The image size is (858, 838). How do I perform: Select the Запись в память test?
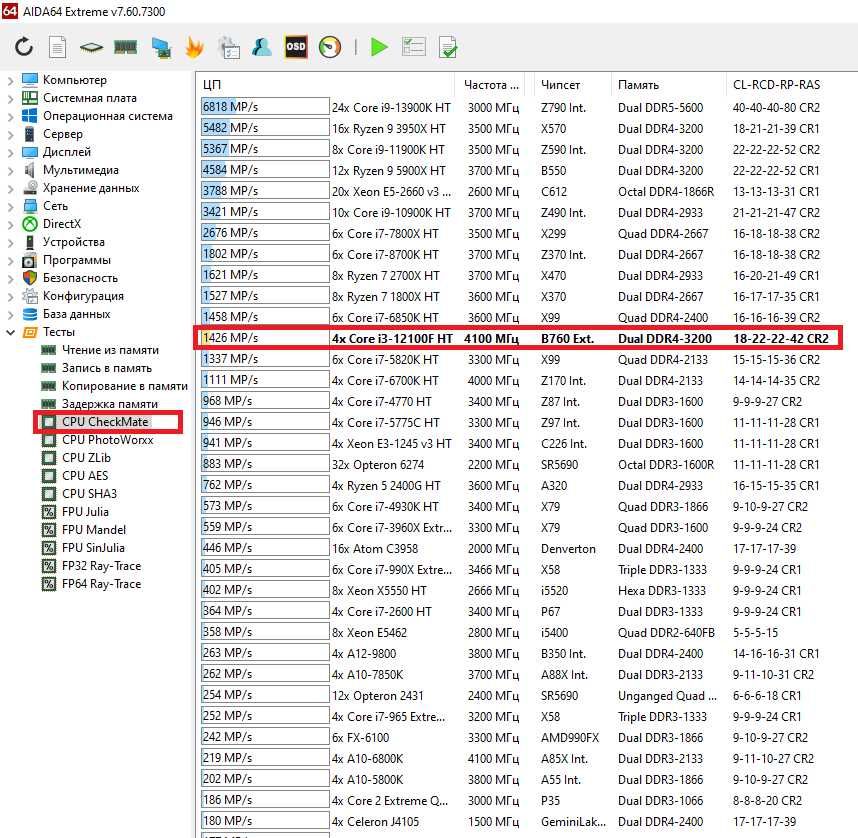pyautogui.click(x=107, y=368)
